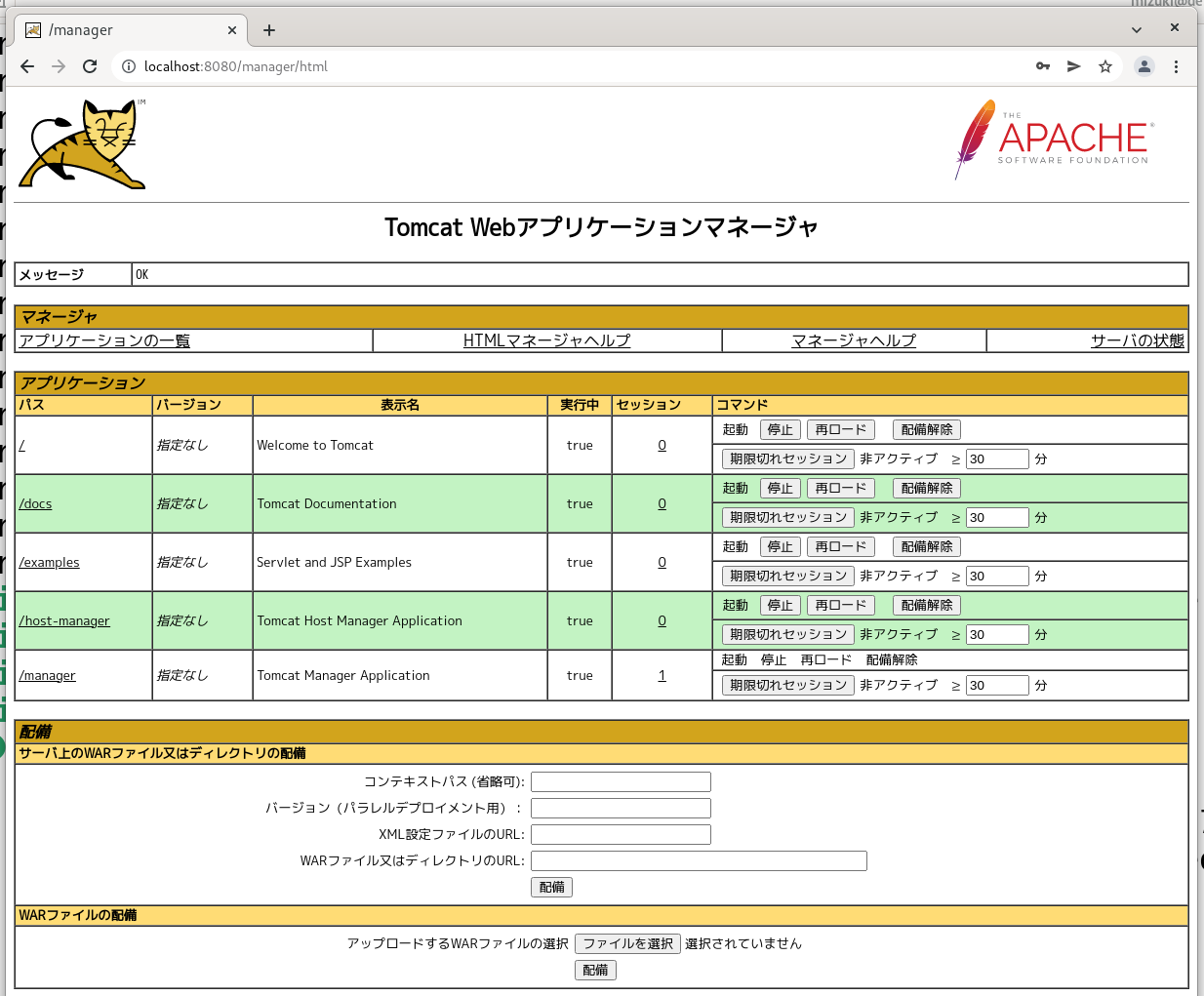This screenshot has height=996, width=1204.
Task: Click the share/send page icon
Action: click(x=1073, y=66)
